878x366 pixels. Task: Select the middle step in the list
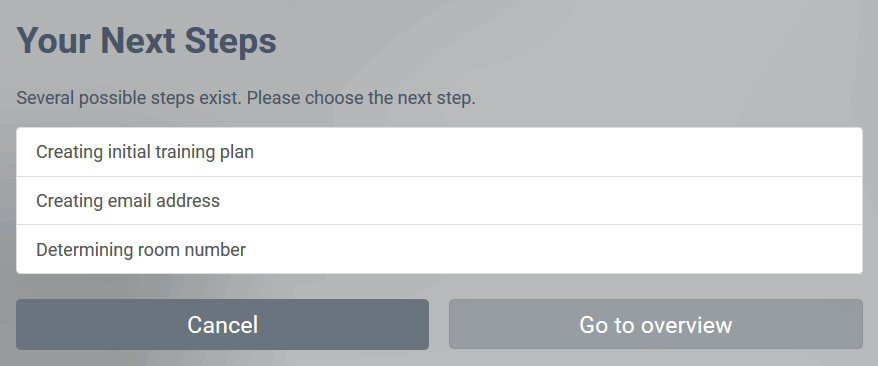click(439, 201)
